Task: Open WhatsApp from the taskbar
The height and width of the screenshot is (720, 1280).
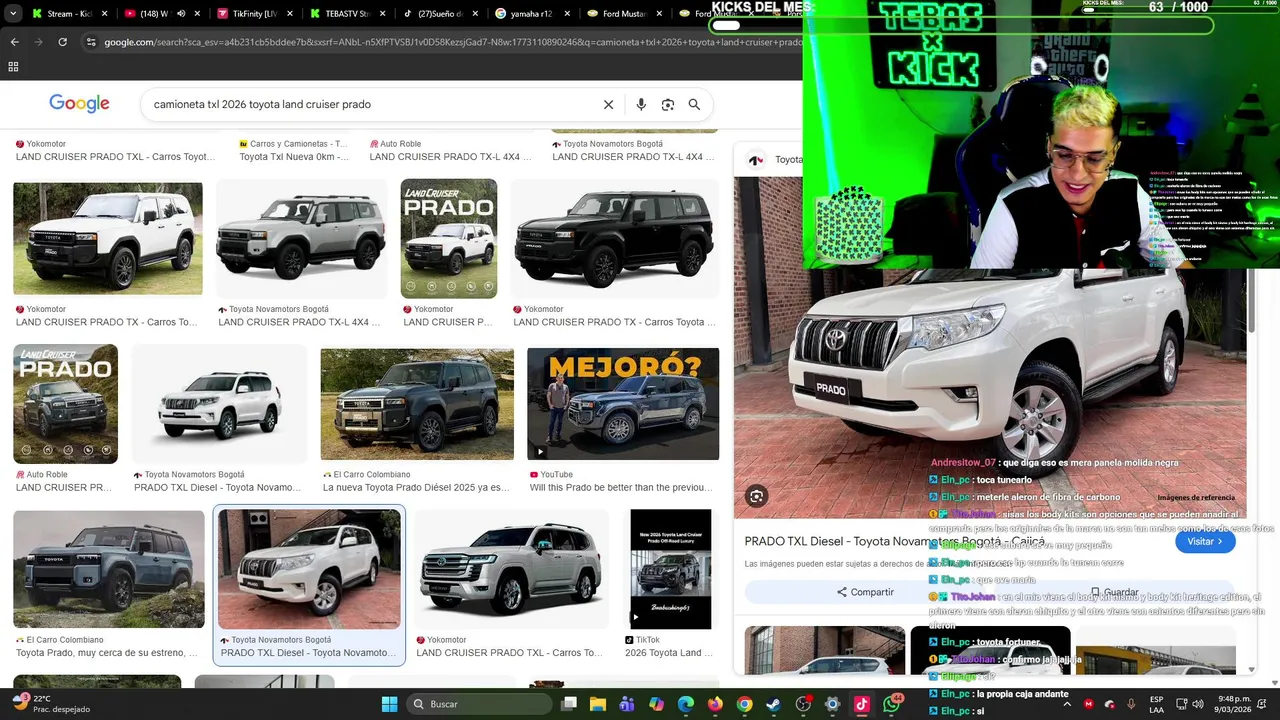Action: (x=892, y=704)
